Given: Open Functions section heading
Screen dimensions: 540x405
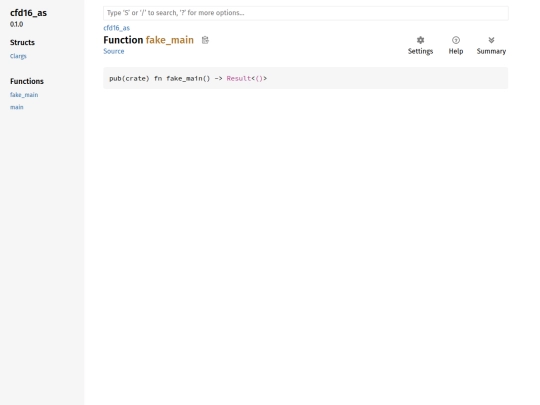Looking at the screenshot, I should (27, 81).
